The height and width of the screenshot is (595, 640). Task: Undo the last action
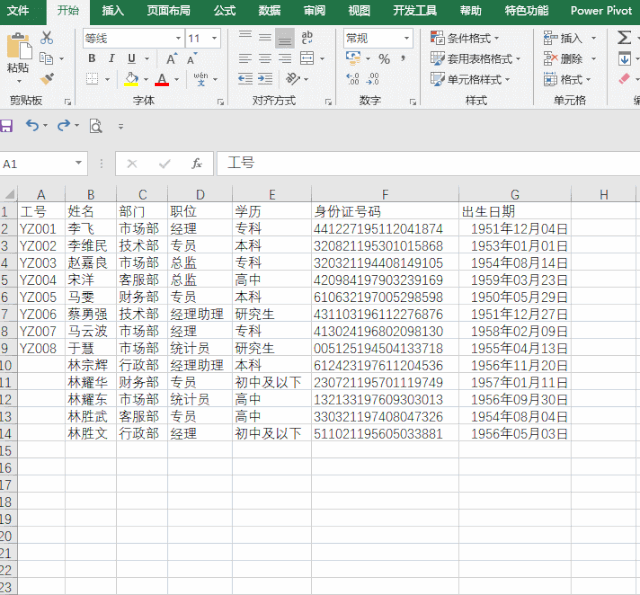tap(32, 125)
